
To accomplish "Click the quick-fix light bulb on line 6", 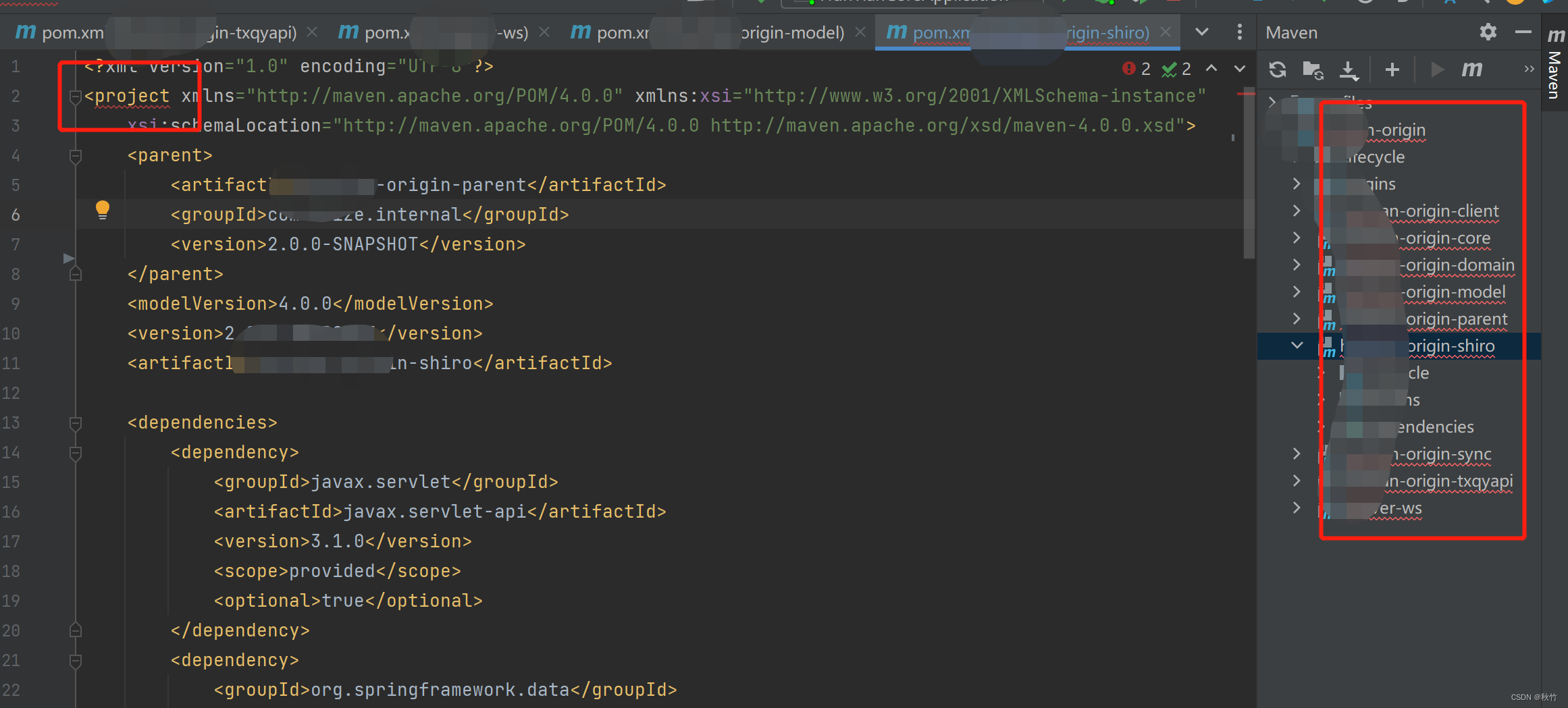I will [102, 210].
